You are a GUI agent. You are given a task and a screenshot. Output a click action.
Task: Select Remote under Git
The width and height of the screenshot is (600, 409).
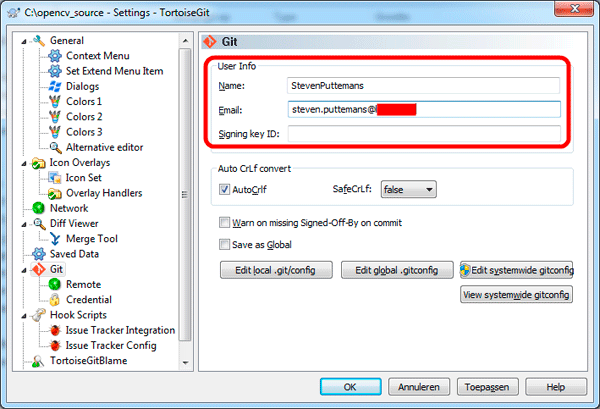tap(83, 284)
